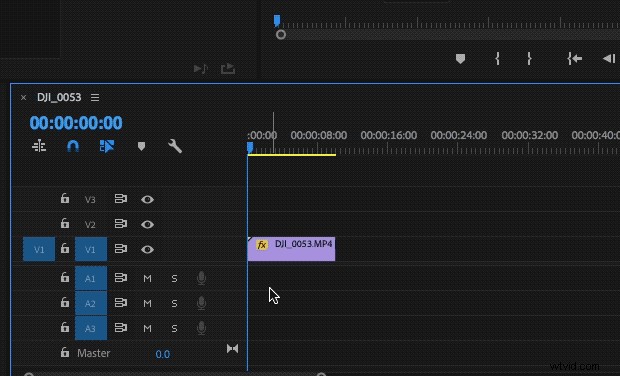620x376 pixels.
Task: Click the nest sequences insert icon
Action: click(39, 146)
